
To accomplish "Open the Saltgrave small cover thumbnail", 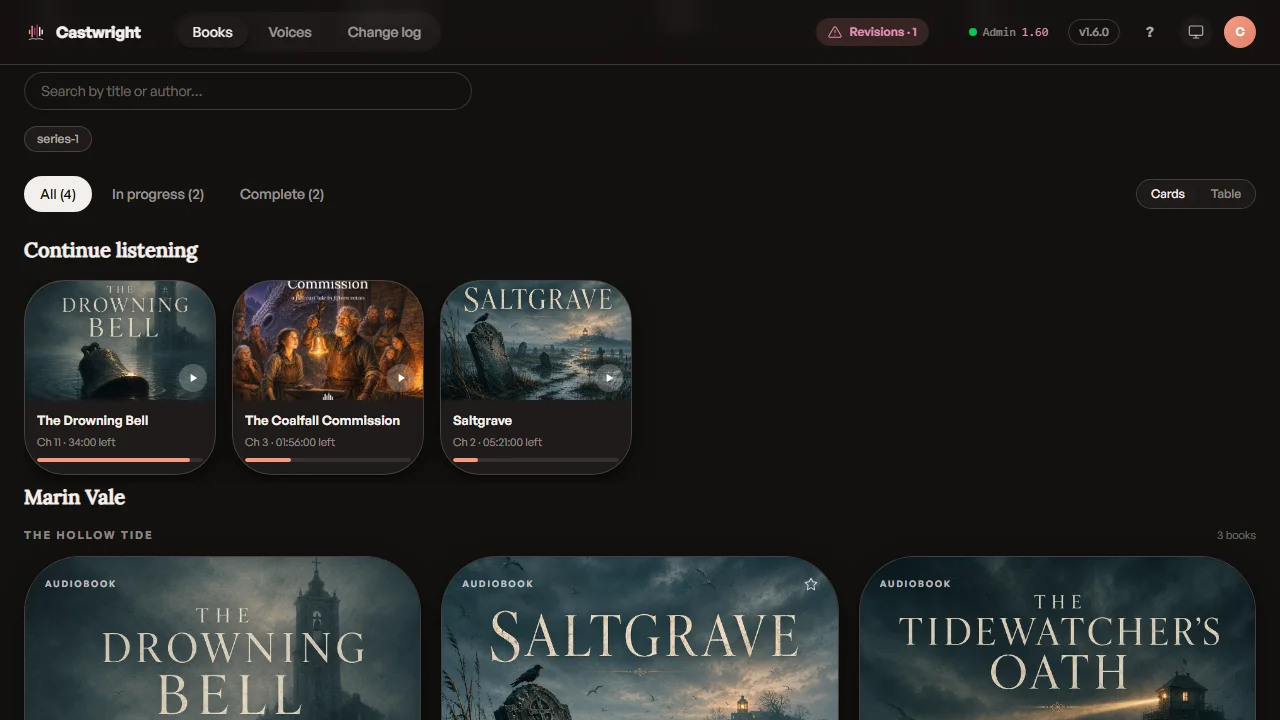I will 536,341.
